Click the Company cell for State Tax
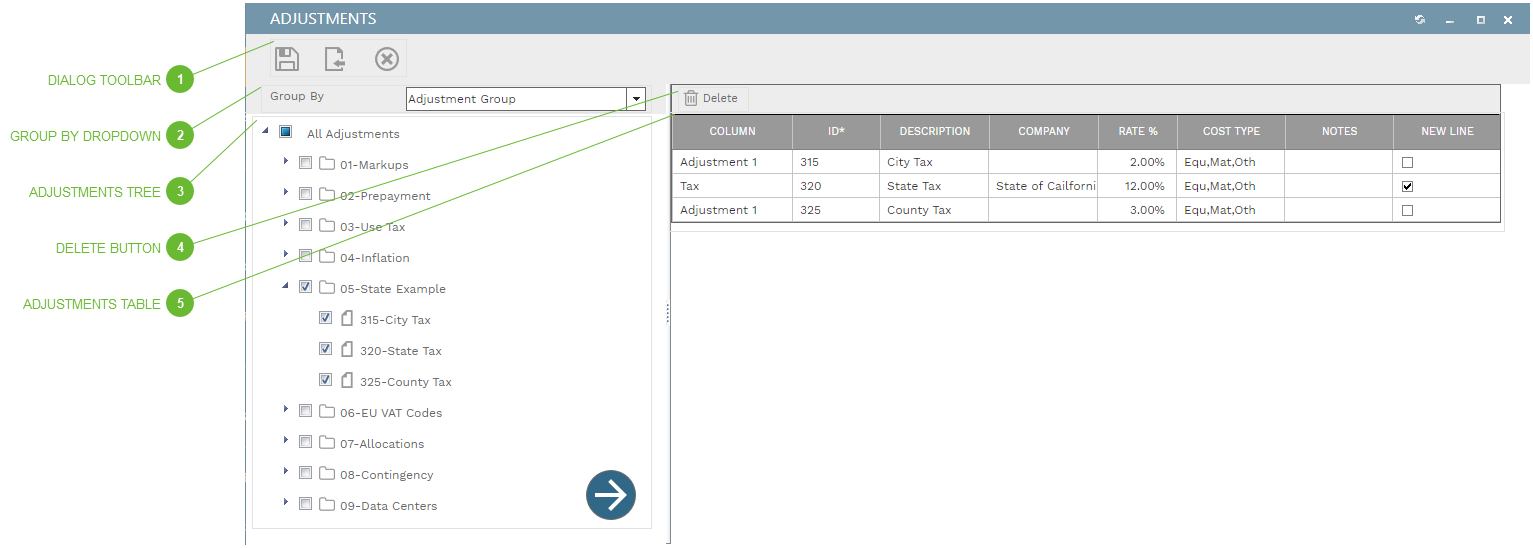The height and width of the screenshot is (548, 1533). (x=1042, y=186)
